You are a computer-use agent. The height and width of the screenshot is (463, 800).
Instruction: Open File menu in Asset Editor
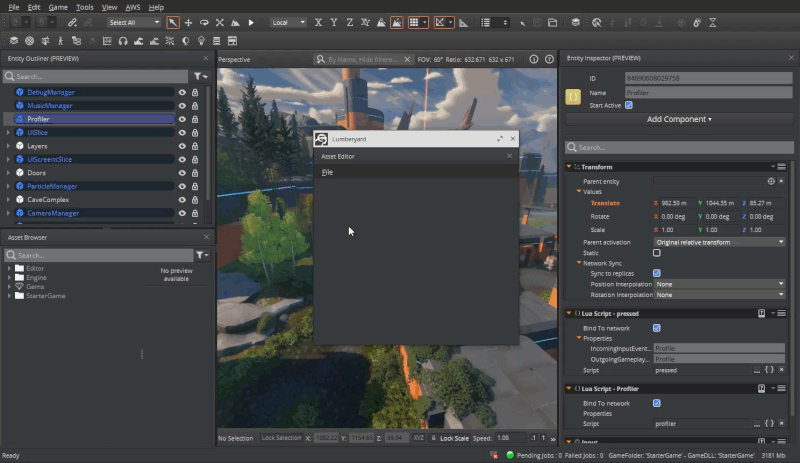click(327, 172)
